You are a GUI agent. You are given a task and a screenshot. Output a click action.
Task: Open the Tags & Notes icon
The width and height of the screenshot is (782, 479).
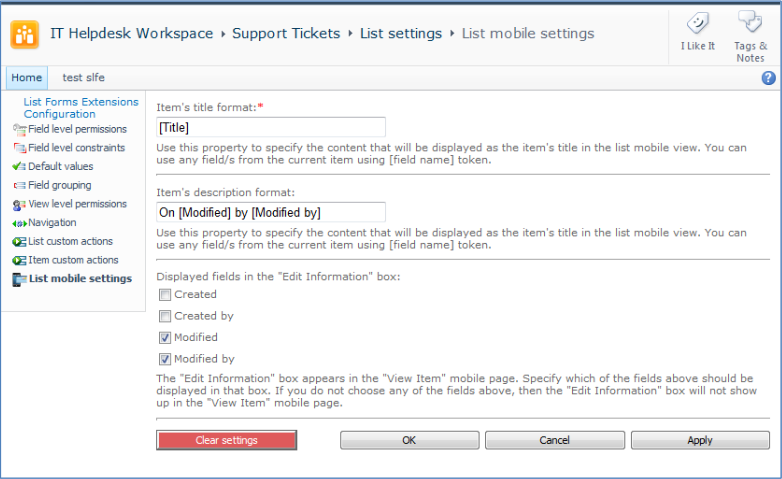coord(750,21)
